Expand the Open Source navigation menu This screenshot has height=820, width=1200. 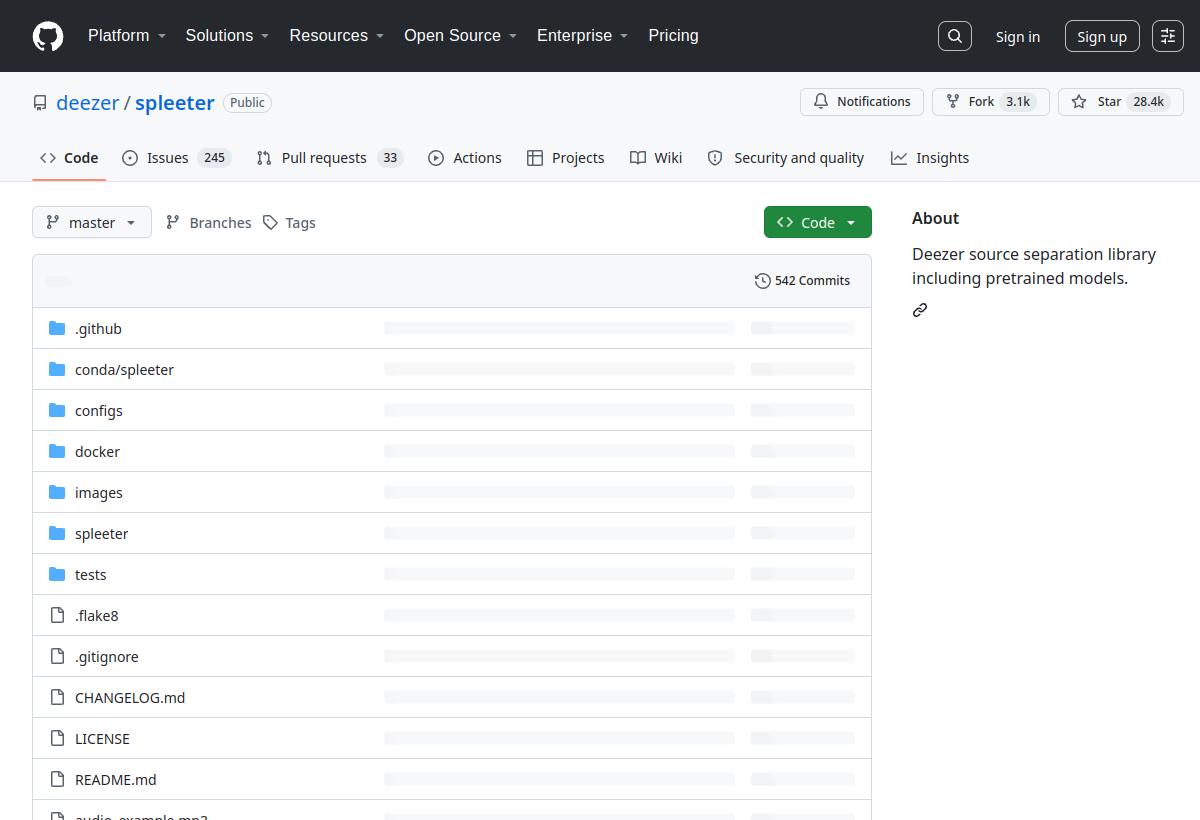[x=461, y=36]
